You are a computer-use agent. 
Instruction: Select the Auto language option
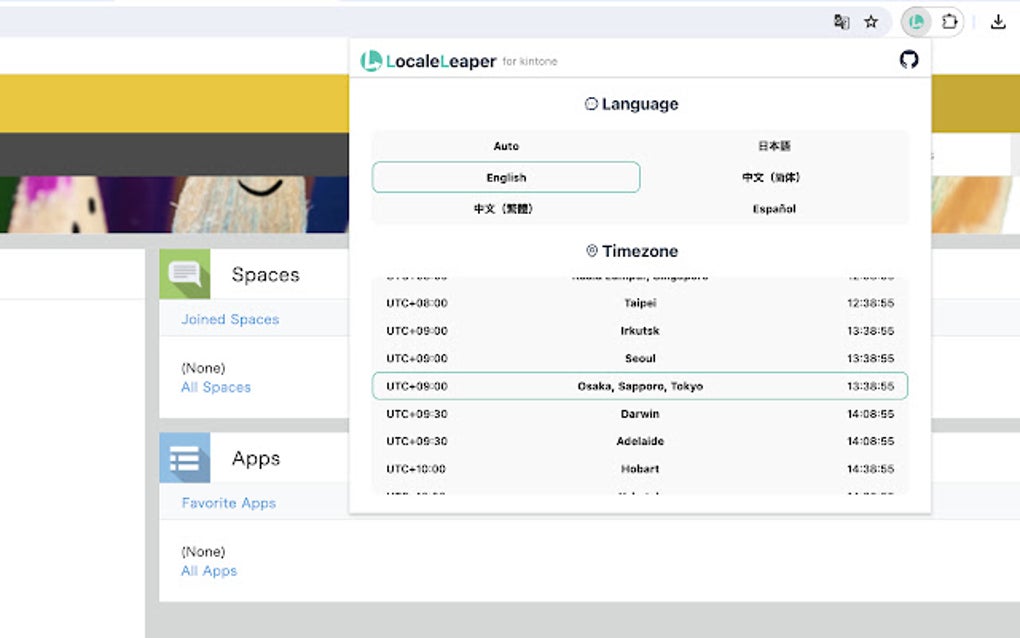(506, 146)
